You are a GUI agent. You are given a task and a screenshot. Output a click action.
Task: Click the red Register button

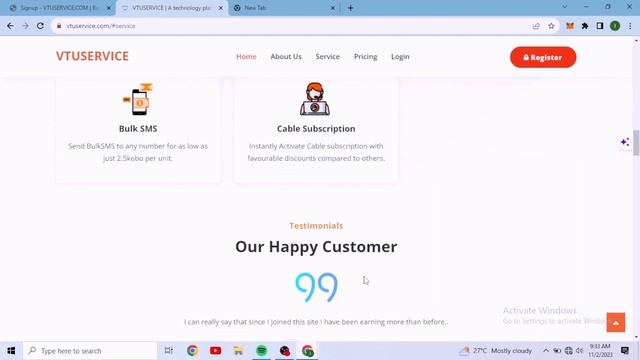[543, 57]
